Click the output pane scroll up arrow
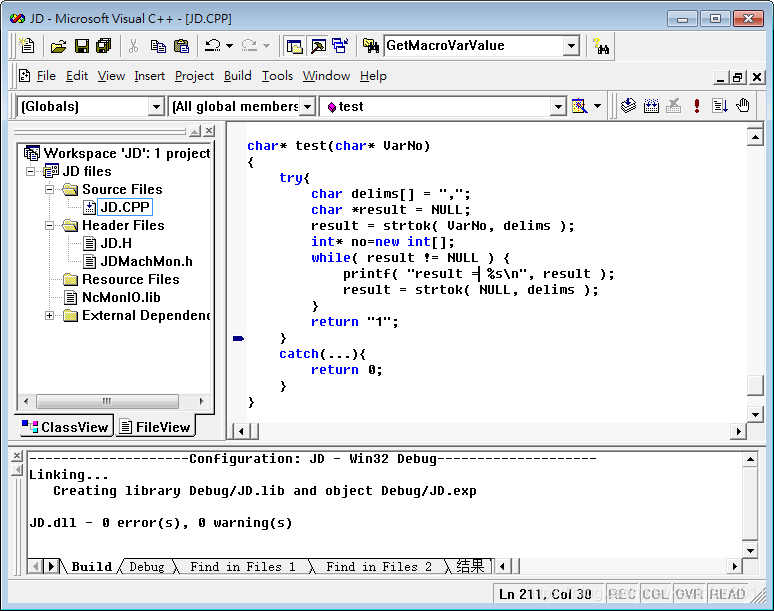The width and height of the screenshot is (774, 611). (750, 459)
